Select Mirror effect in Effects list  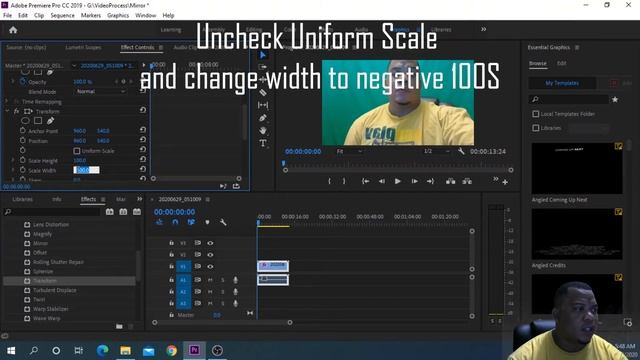click(40, 243)
